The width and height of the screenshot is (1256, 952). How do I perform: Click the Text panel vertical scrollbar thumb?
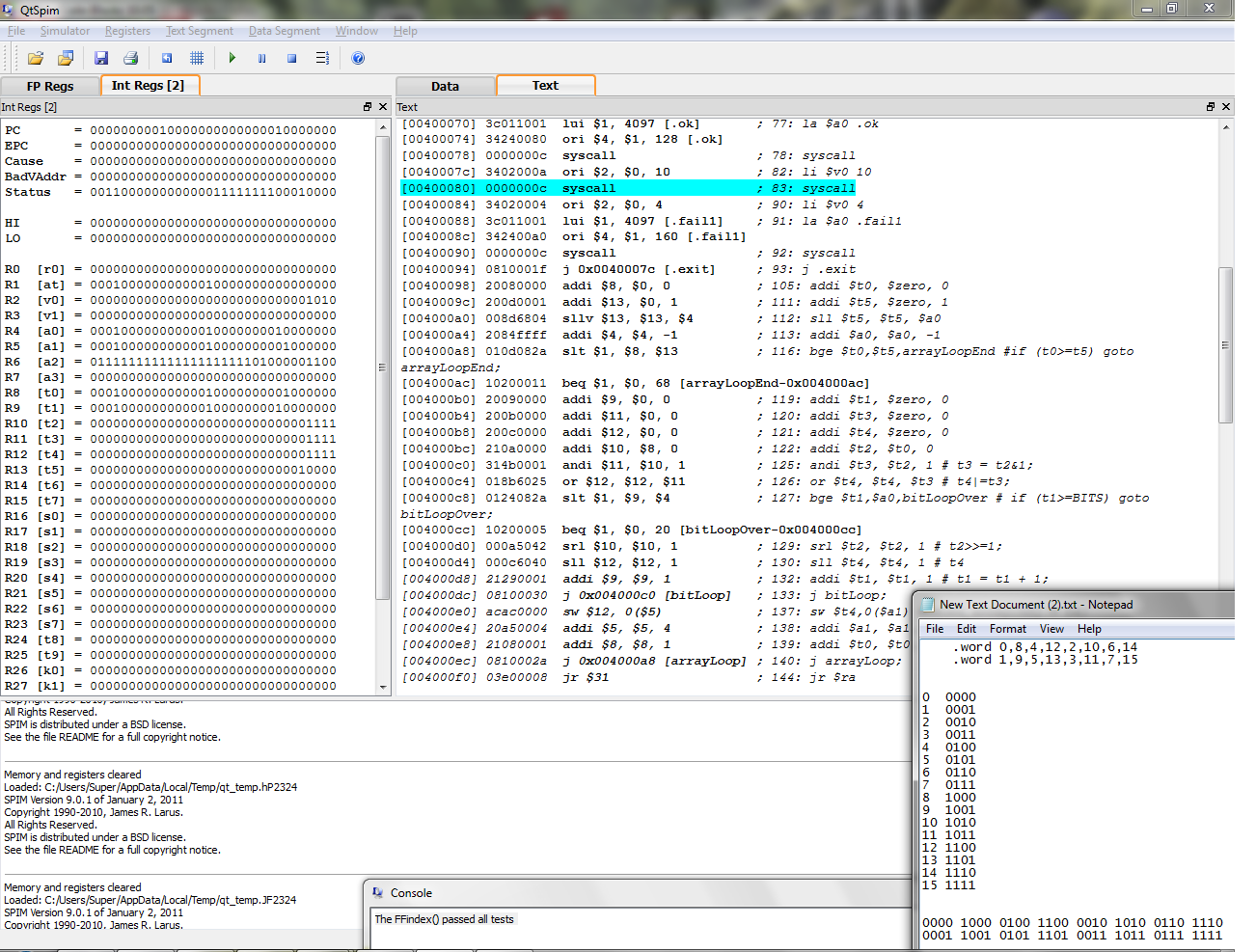pyautogui.click(x=1226, y=344)
